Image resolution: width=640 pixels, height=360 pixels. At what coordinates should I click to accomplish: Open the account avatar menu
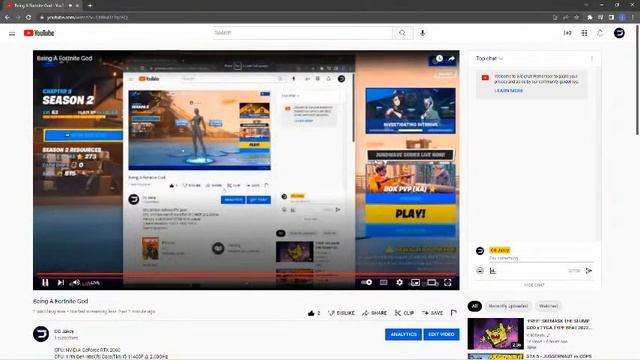click(x=619, y=33)
